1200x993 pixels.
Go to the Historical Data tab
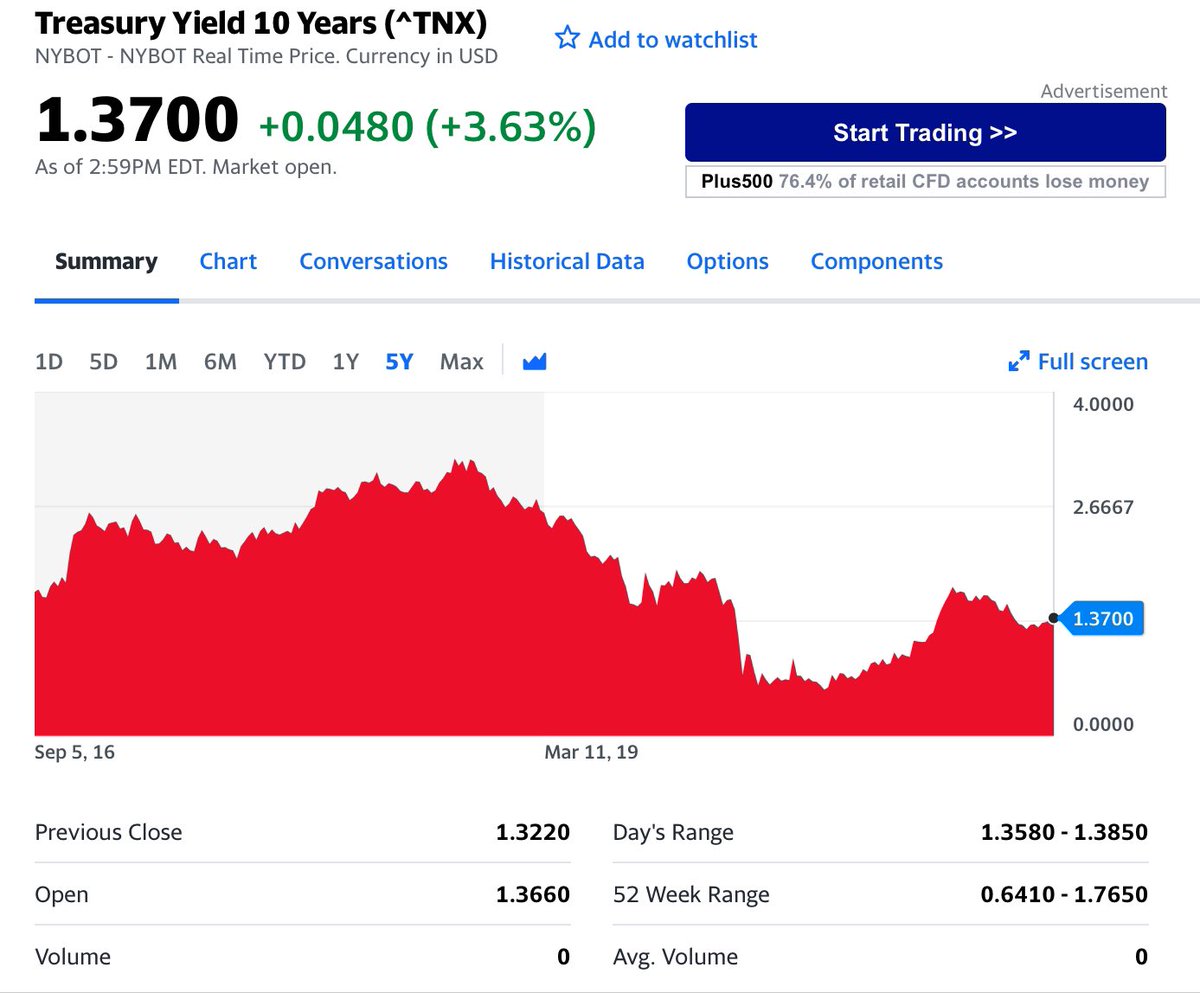tap(567, 261)
